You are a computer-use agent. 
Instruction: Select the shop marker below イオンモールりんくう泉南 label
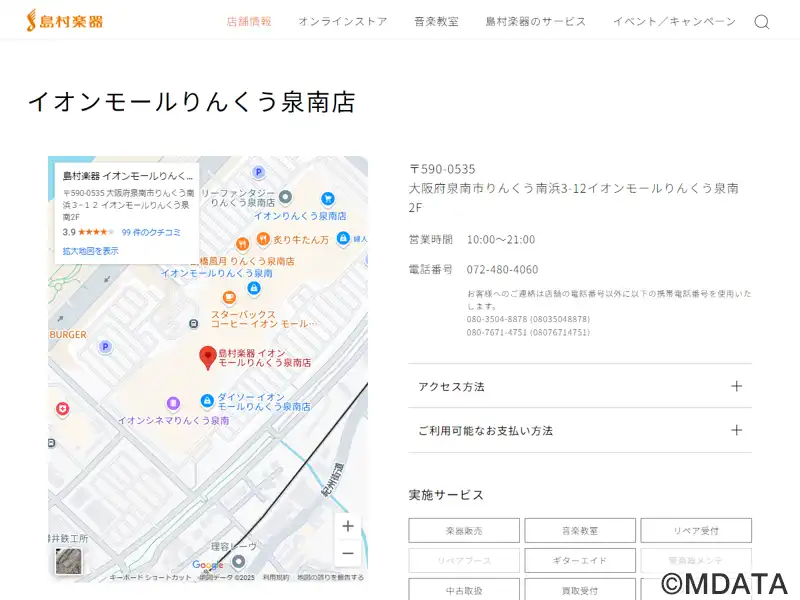click(254, 288)
